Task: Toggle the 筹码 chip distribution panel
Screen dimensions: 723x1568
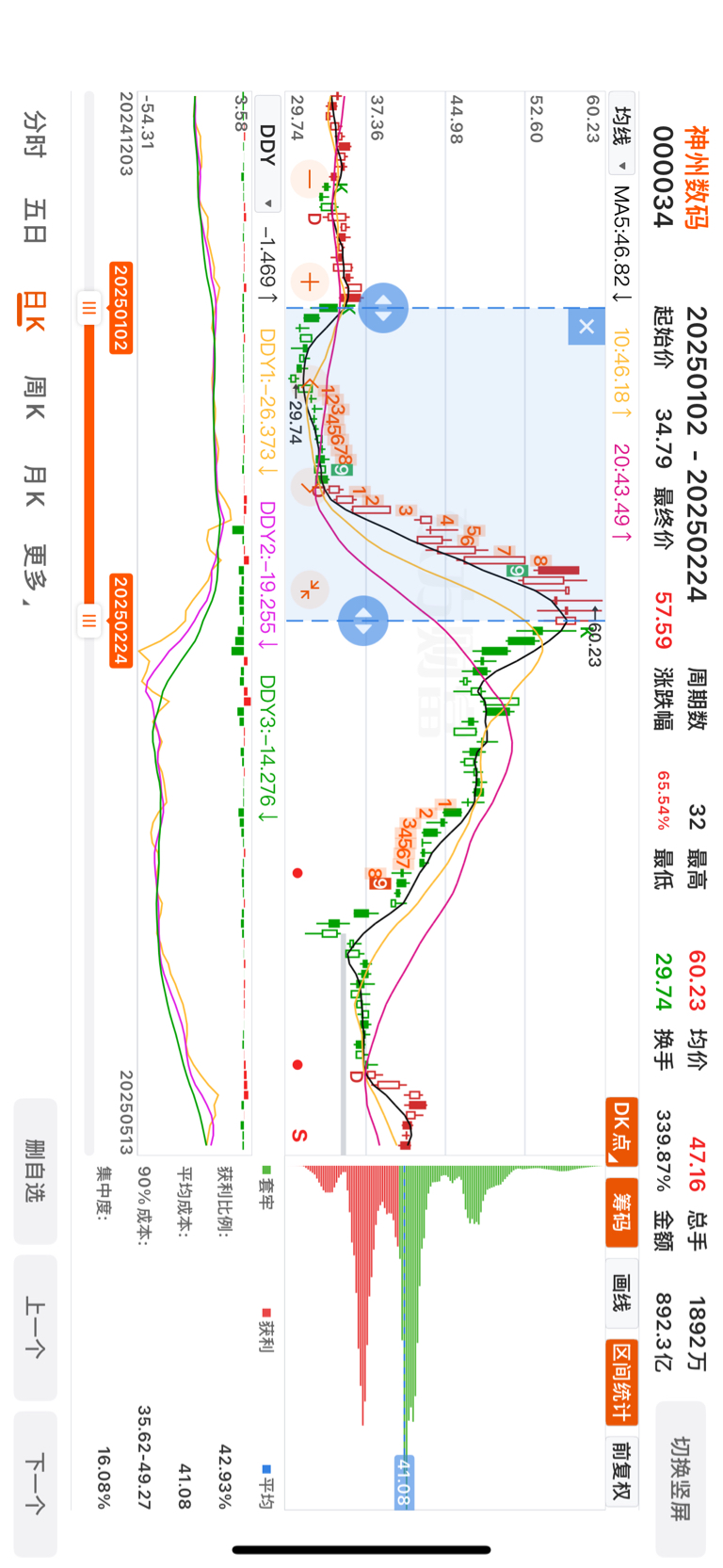Action: tap(621, 1212)
